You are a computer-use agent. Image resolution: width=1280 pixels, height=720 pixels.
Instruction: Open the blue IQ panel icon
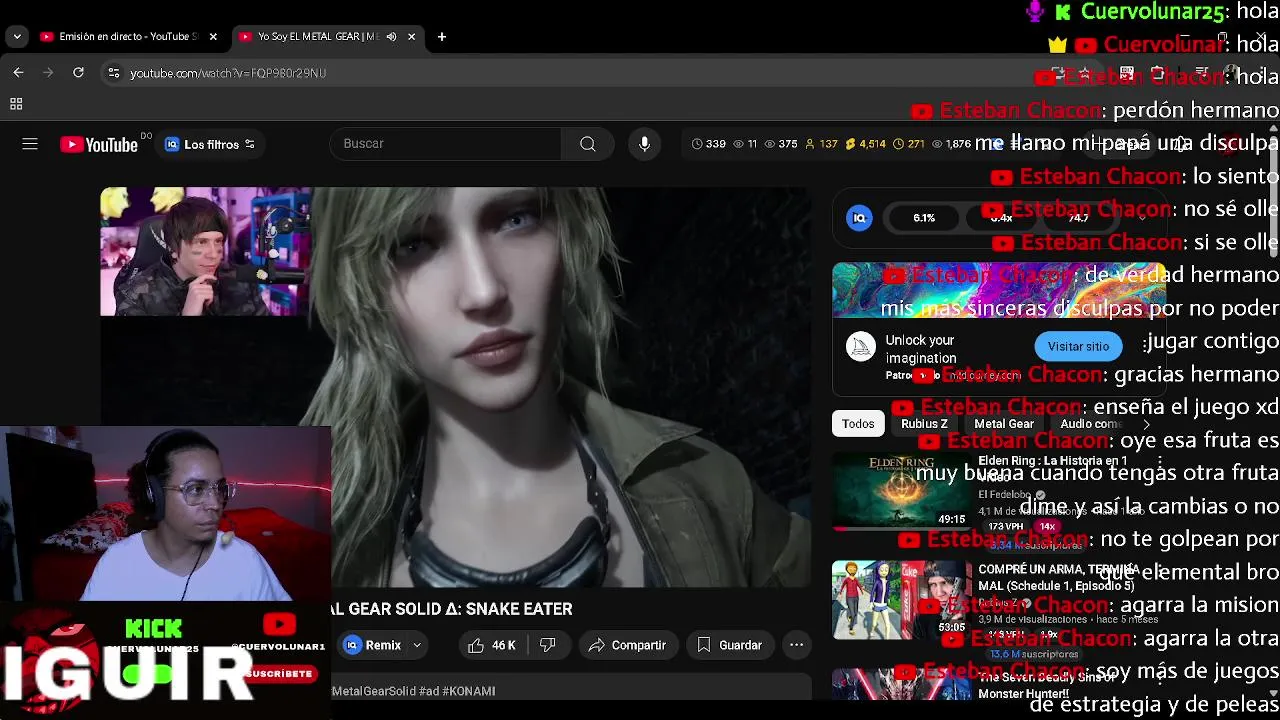(859, 217)
